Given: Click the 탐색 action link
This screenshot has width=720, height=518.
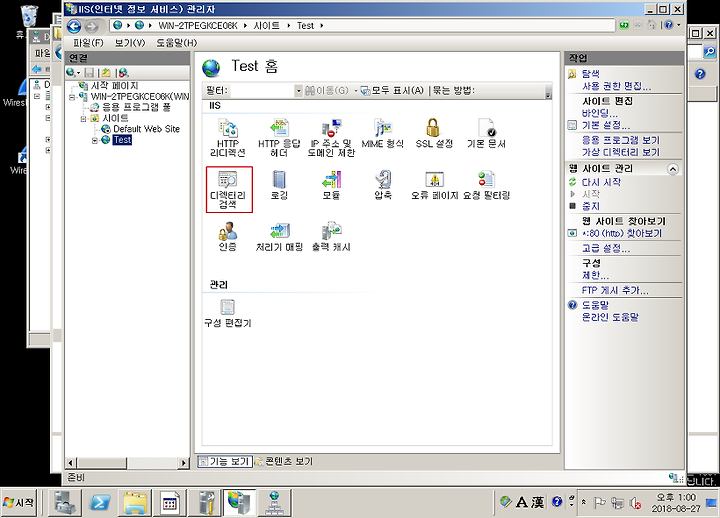Looking at the screenshot, I should (591, 73).
